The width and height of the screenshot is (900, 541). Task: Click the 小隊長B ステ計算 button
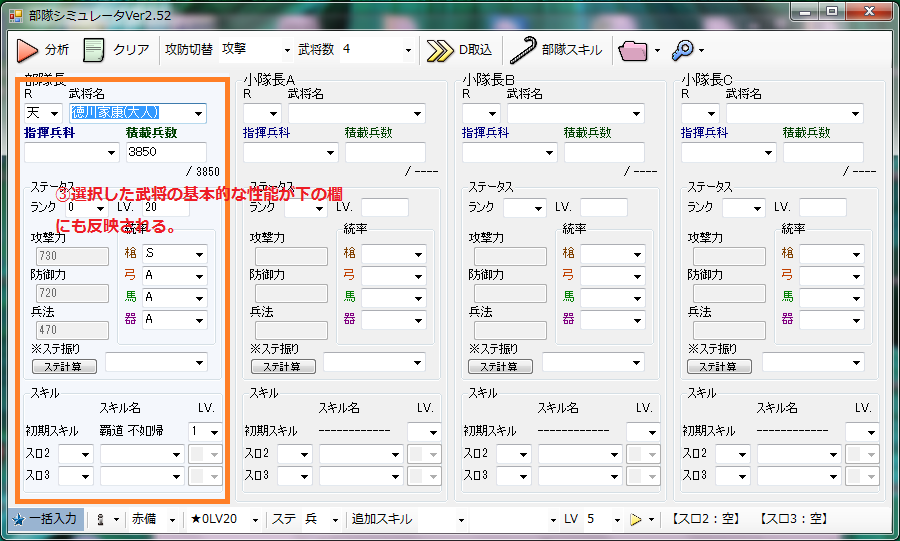point(501,367)
